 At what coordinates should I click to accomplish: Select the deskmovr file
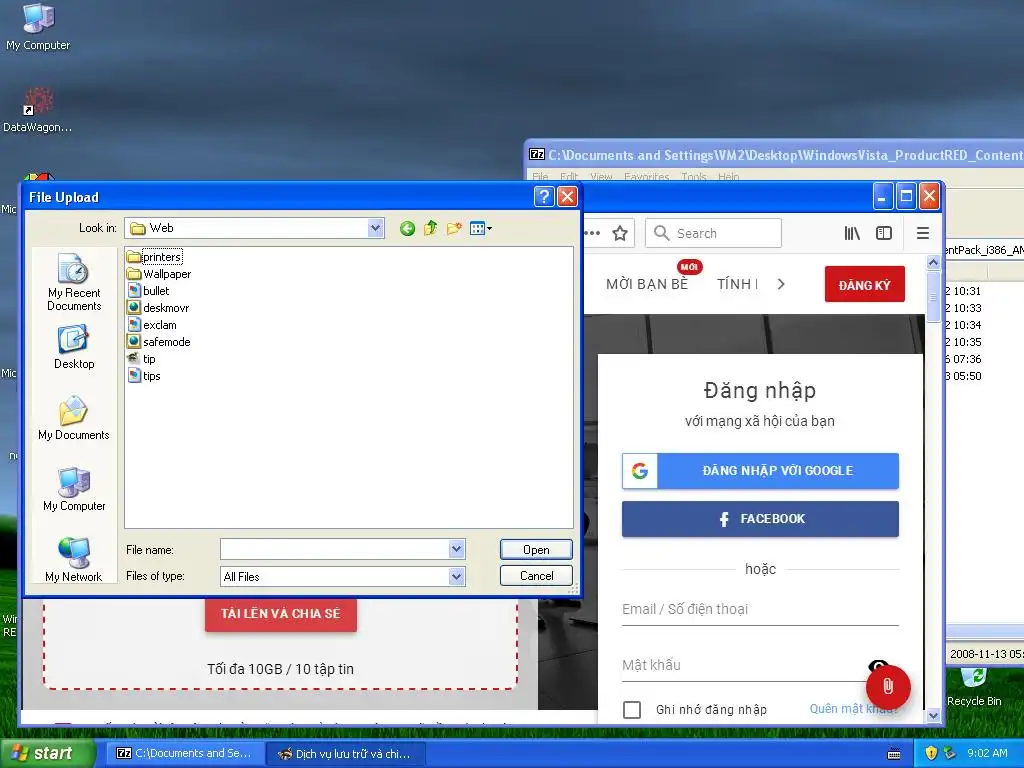[158, 308]
